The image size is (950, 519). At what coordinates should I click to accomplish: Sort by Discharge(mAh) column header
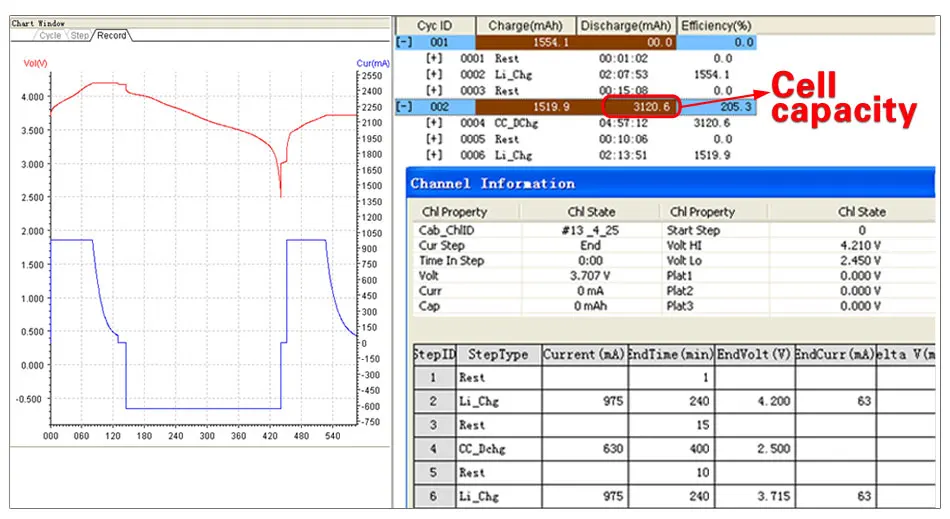click(x=626, y=26)
